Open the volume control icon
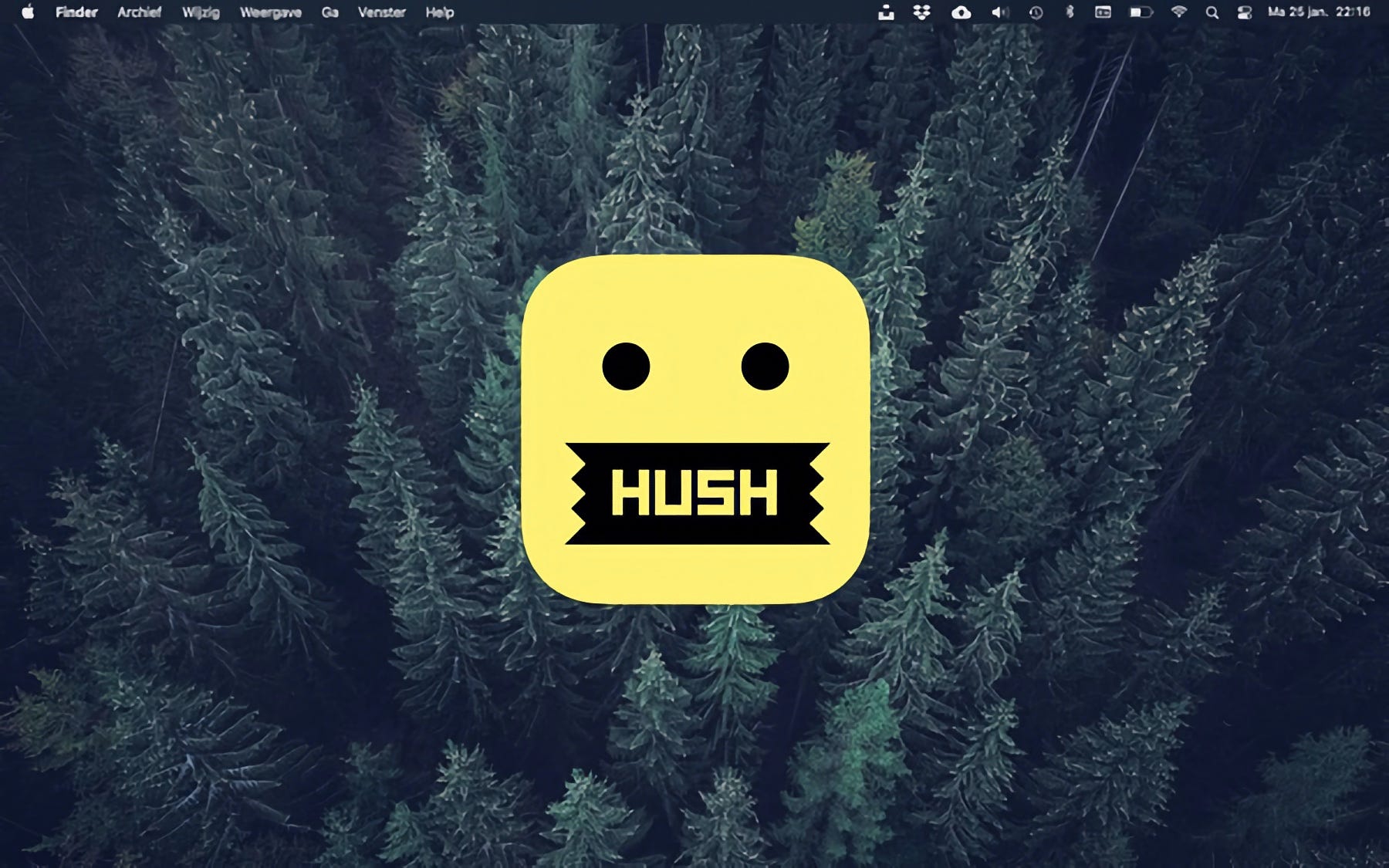This screenshot has width=1389, height=868. pos(999,12)
